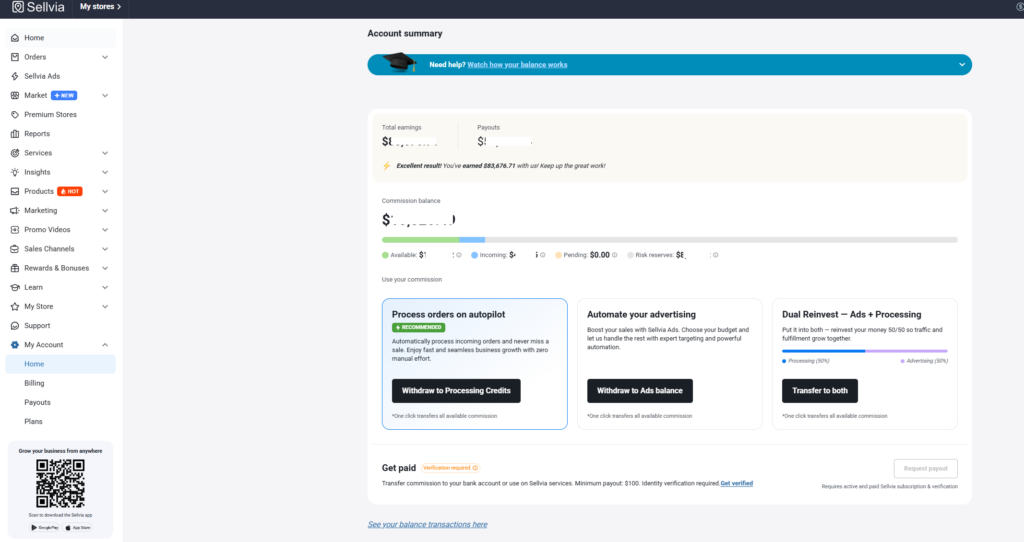Expand the Services menu chevron
1024x542 pixels.
105,153
